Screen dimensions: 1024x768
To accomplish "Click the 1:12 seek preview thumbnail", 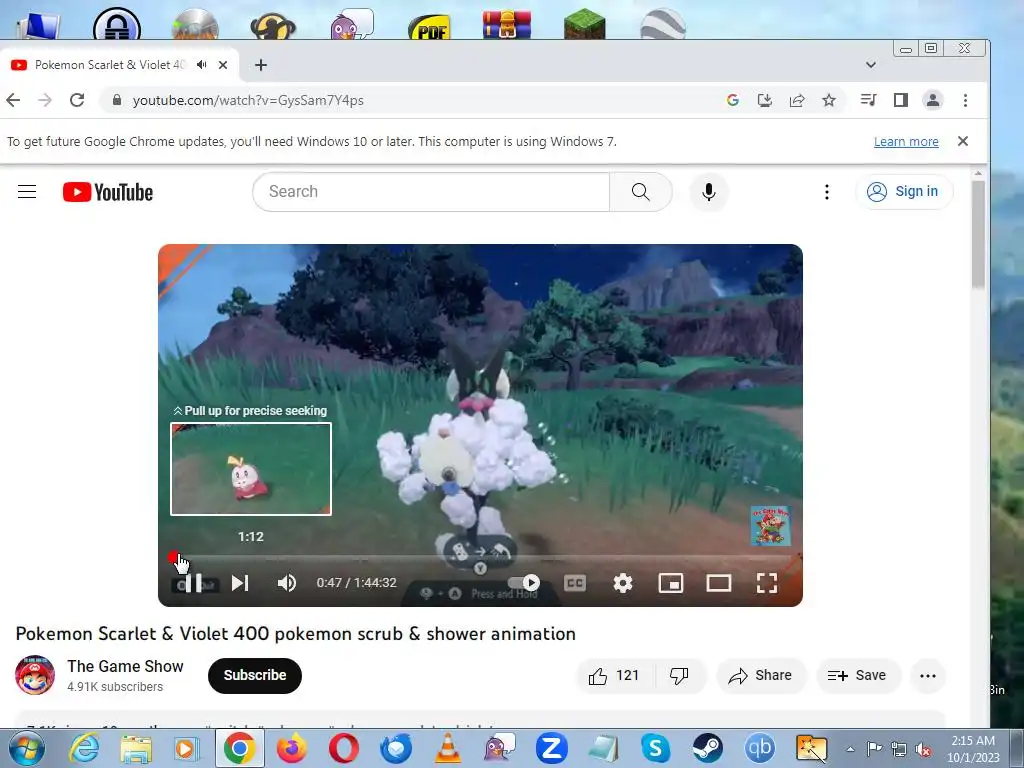I will [251, 469].
